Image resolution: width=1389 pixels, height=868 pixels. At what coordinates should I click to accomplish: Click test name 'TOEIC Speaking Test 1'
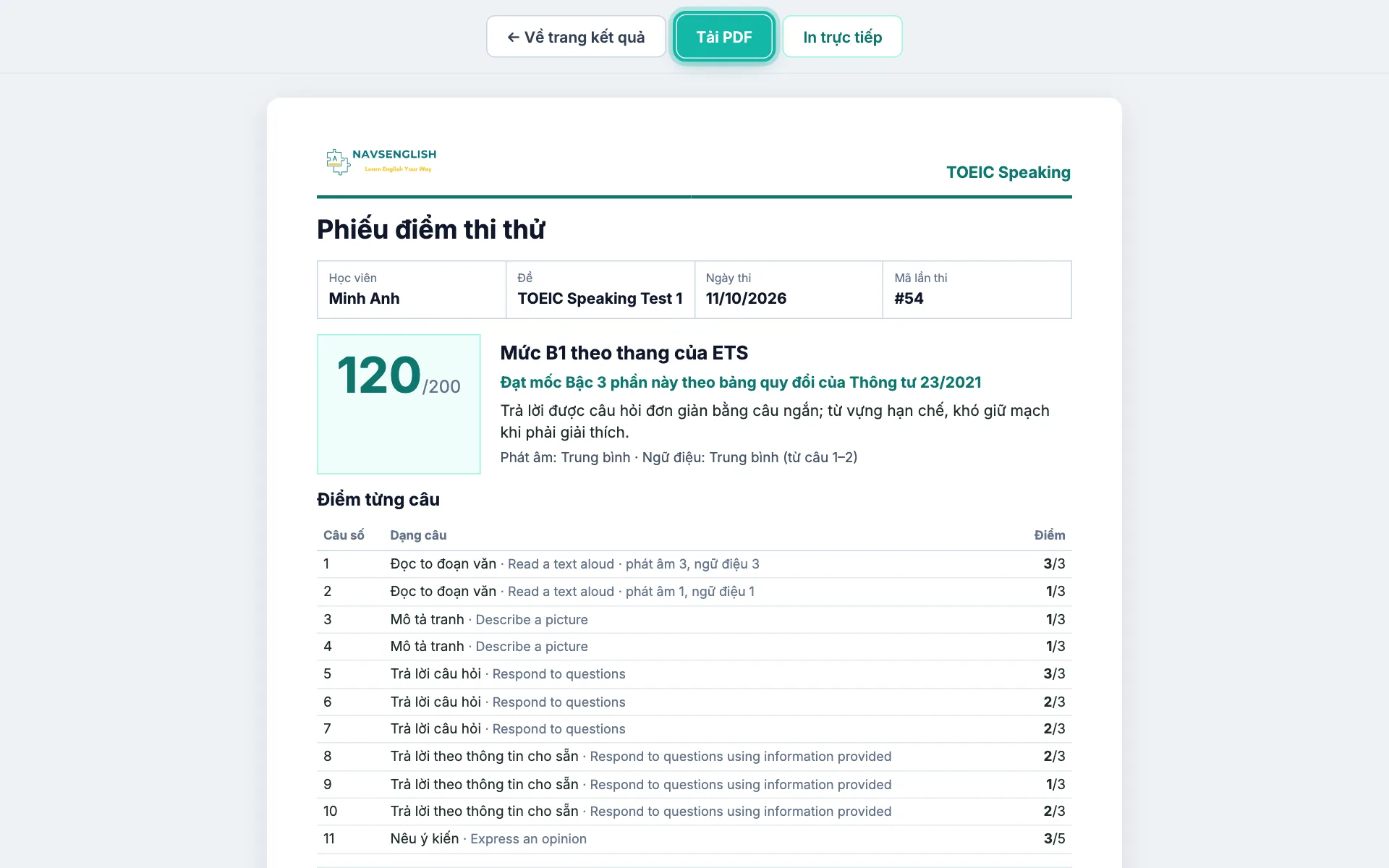click(x=600, y=299)
